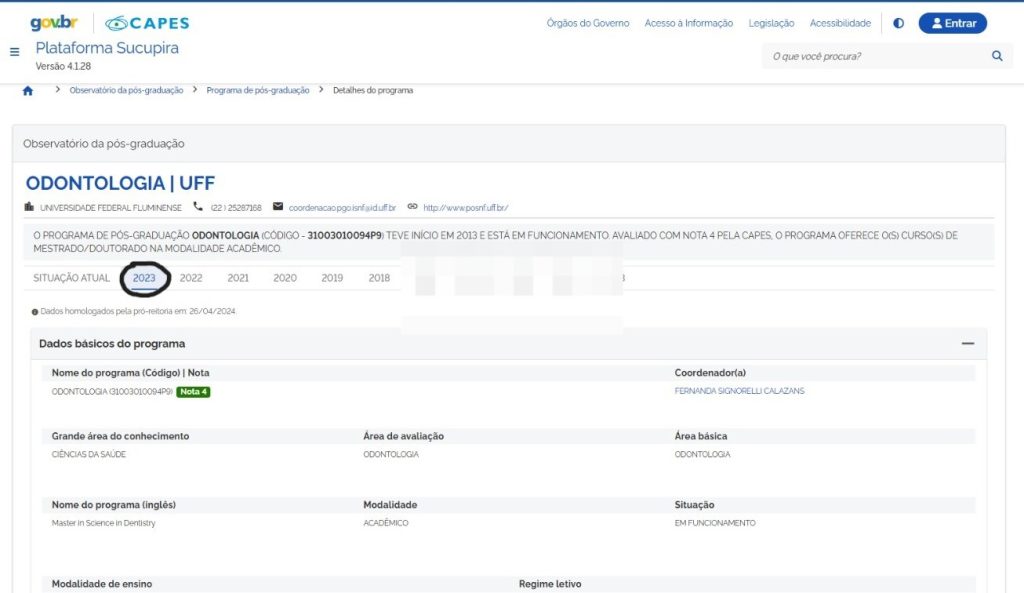
Task: Go to Observatório da pós-graduação breadcrumb
Action: coord(126,90)
